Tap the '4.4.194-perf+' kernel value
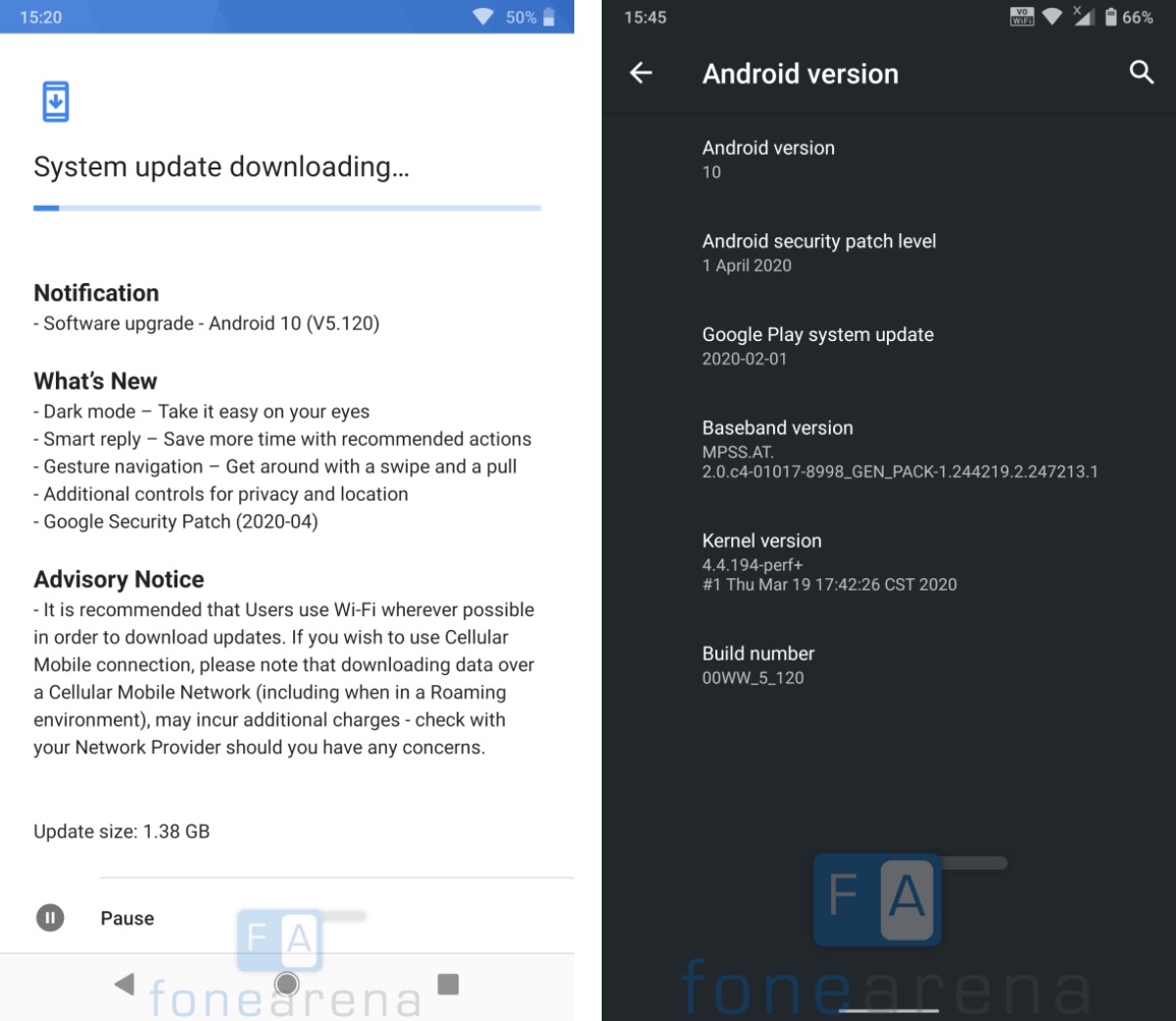This screenshot has height=1021, width=1176. pos(753,565)
